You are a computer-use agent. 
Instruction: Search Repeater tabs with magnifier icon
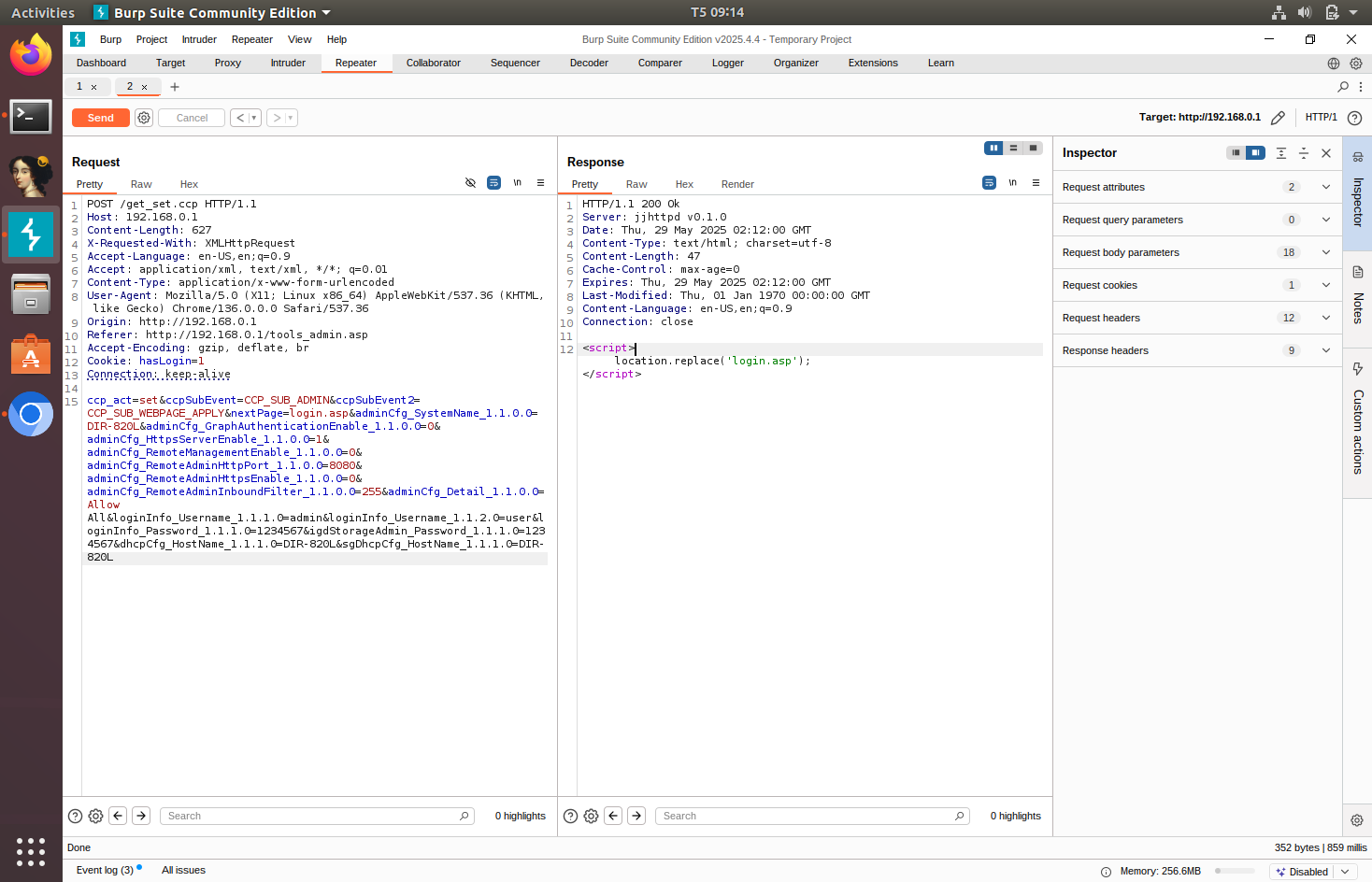point(1343,87)
